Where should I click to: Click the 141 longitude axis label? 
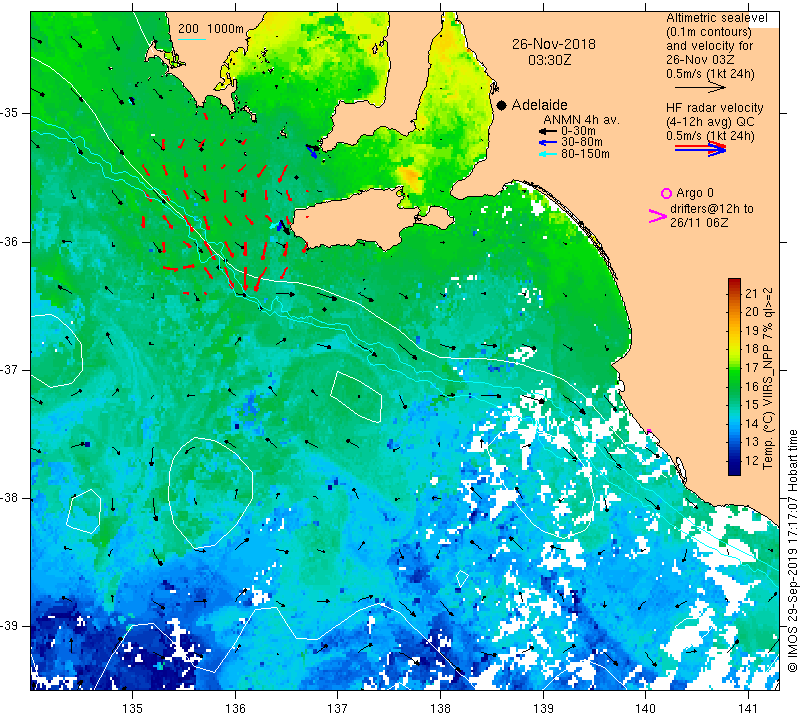pyautogui.click(x=748, y=709)
